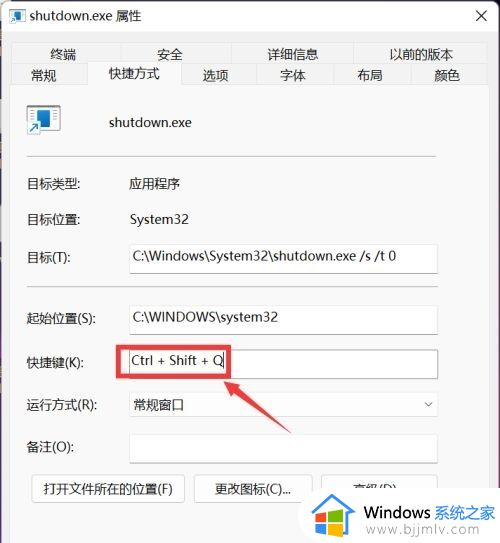Click the 快捷键 Ctrl + Shift + Q field
This screenshot has height=543, width=500.
point(283,364)
